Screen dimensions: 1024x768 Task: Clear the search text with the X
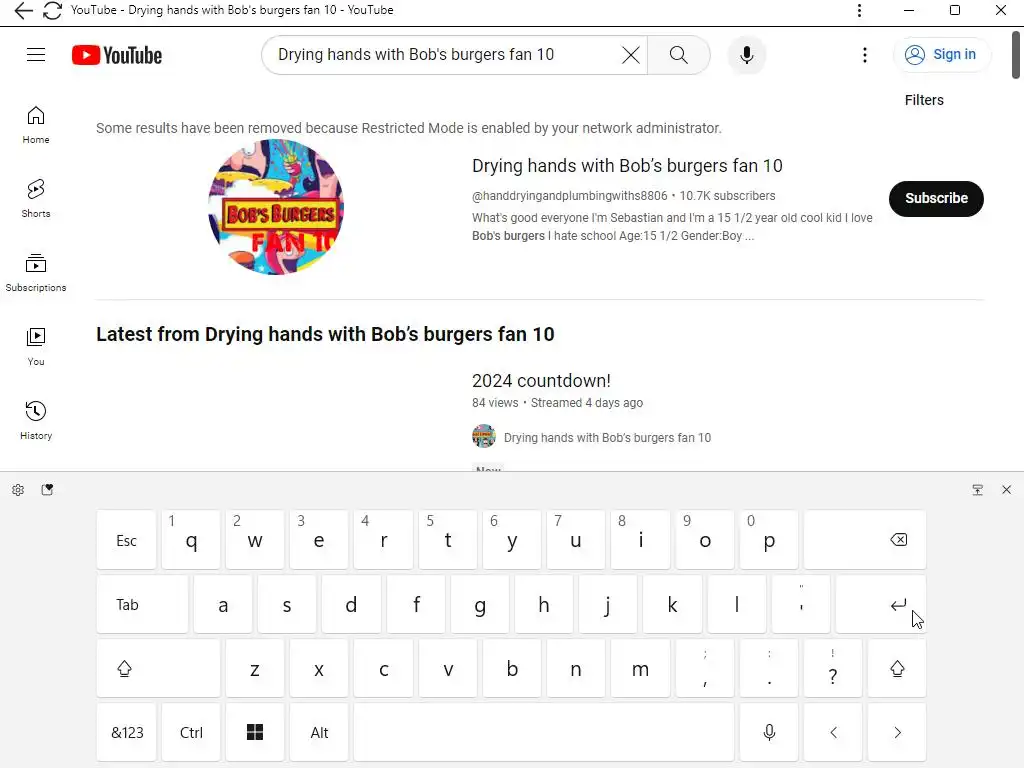point(630,55)
